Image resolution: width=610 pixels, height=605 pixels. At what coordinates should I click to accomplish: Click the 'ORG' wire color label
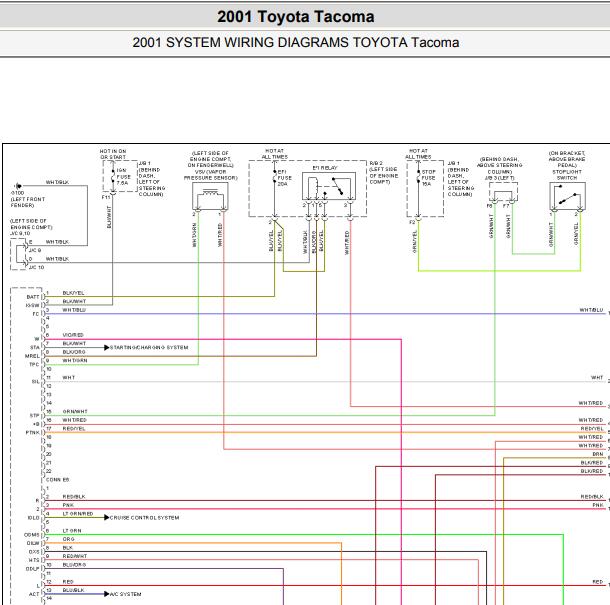(x=68, y=539)
